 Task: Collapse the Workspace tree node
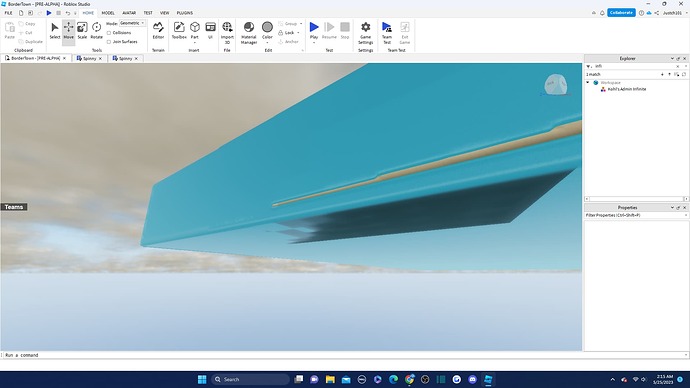point(587,82)
